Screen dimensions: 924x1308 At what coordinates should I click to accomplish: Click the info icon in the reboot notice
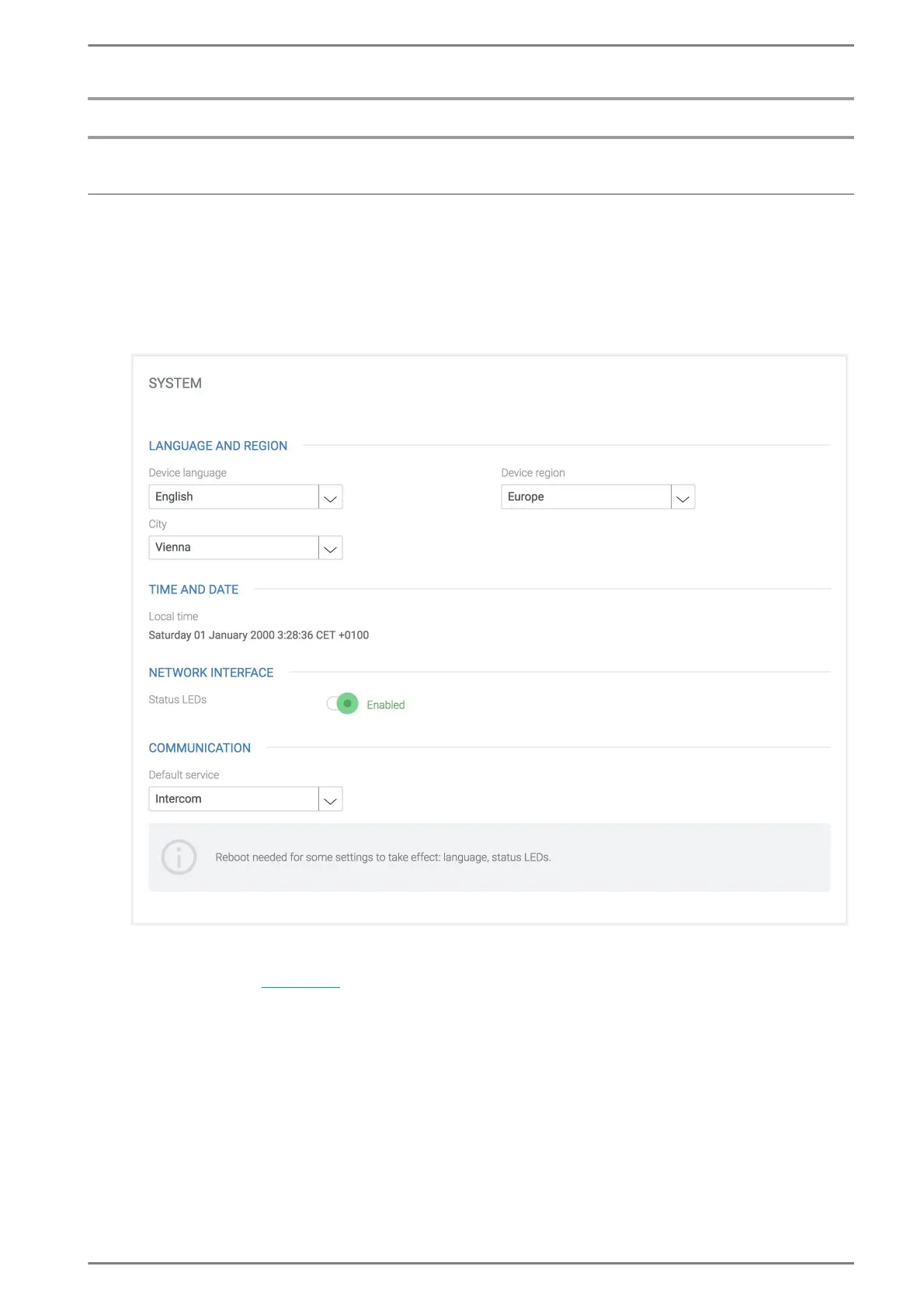click(x=179, y=858)
